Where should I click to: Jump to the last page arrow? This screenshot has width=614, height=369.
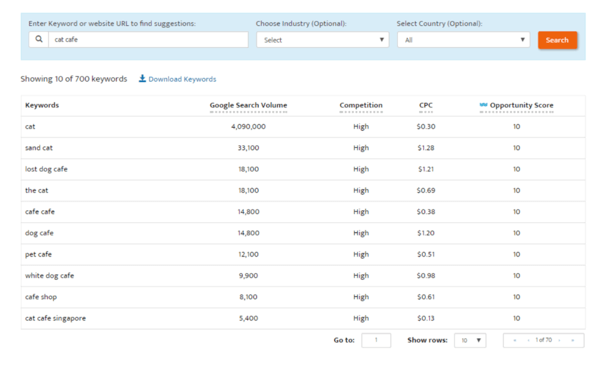pos(572,340)
